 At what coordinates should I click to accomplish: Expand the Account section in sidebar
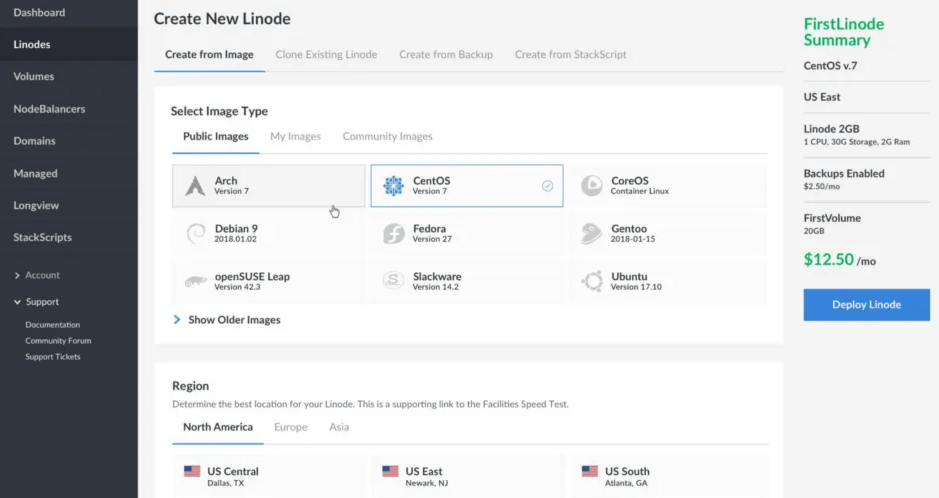click(x=37, y=275)
